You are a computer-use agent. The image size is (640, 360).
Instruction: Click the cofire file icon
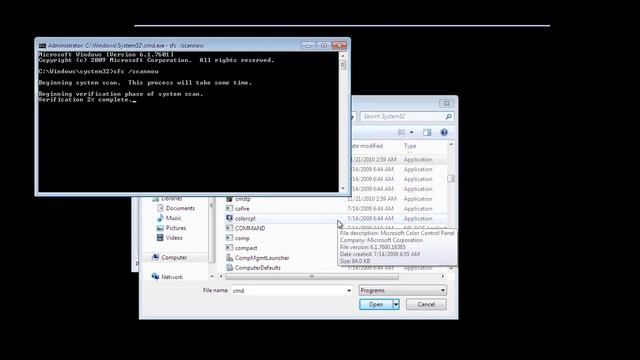[229, 209]
